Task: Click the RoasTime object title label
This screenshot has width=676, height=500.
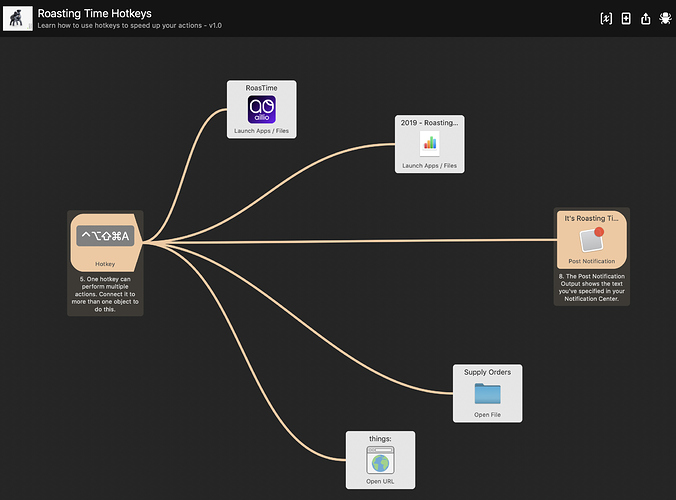Action: [x=261, y=88]
